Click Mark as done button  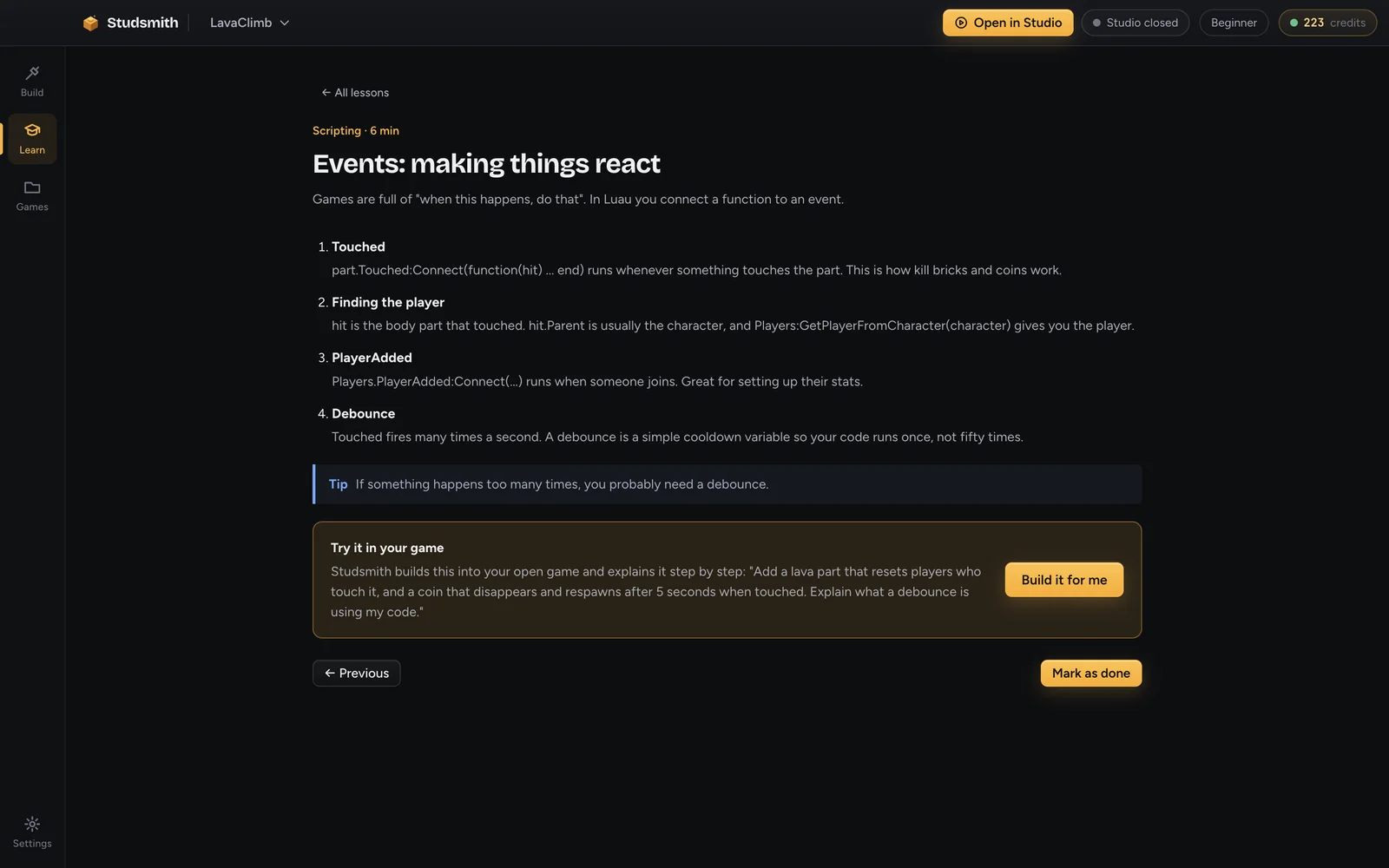[1090, 674]
